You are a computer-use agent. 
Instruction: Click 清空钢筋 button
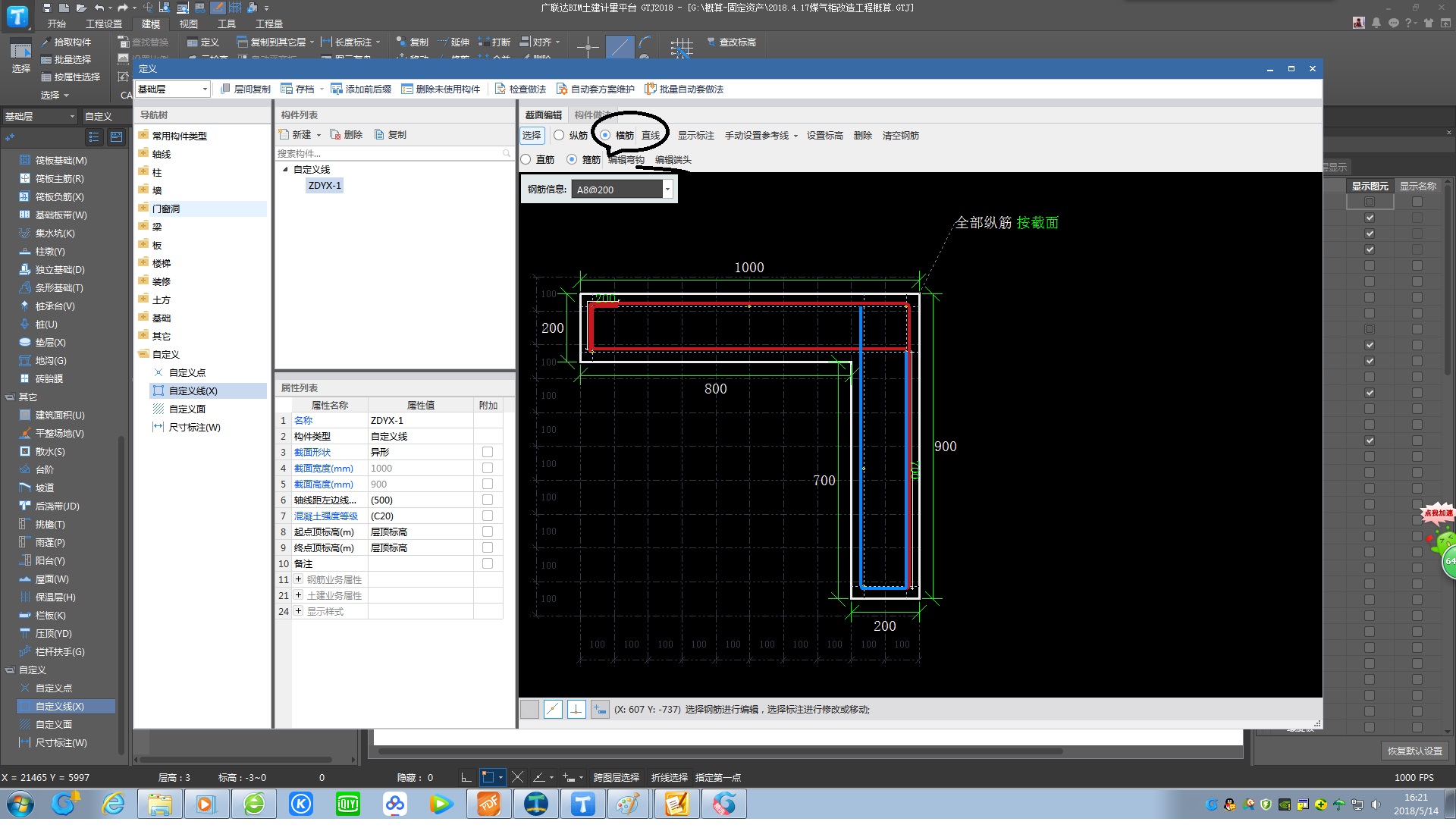pyautogui.click(x=901, y=136)
